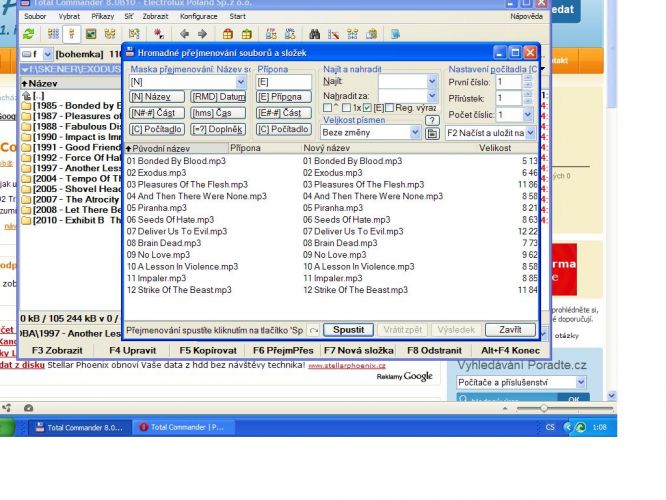Open the F2 Načíst a uložit dropdown

(x=530, y=133)
